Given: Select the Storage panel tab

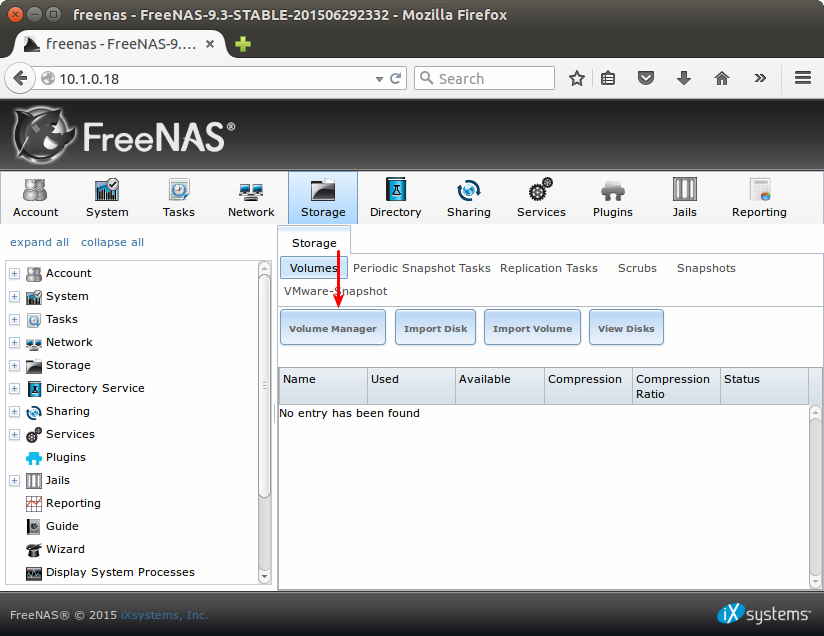Looking at the screenshot, I should click(x=314, y=242).
